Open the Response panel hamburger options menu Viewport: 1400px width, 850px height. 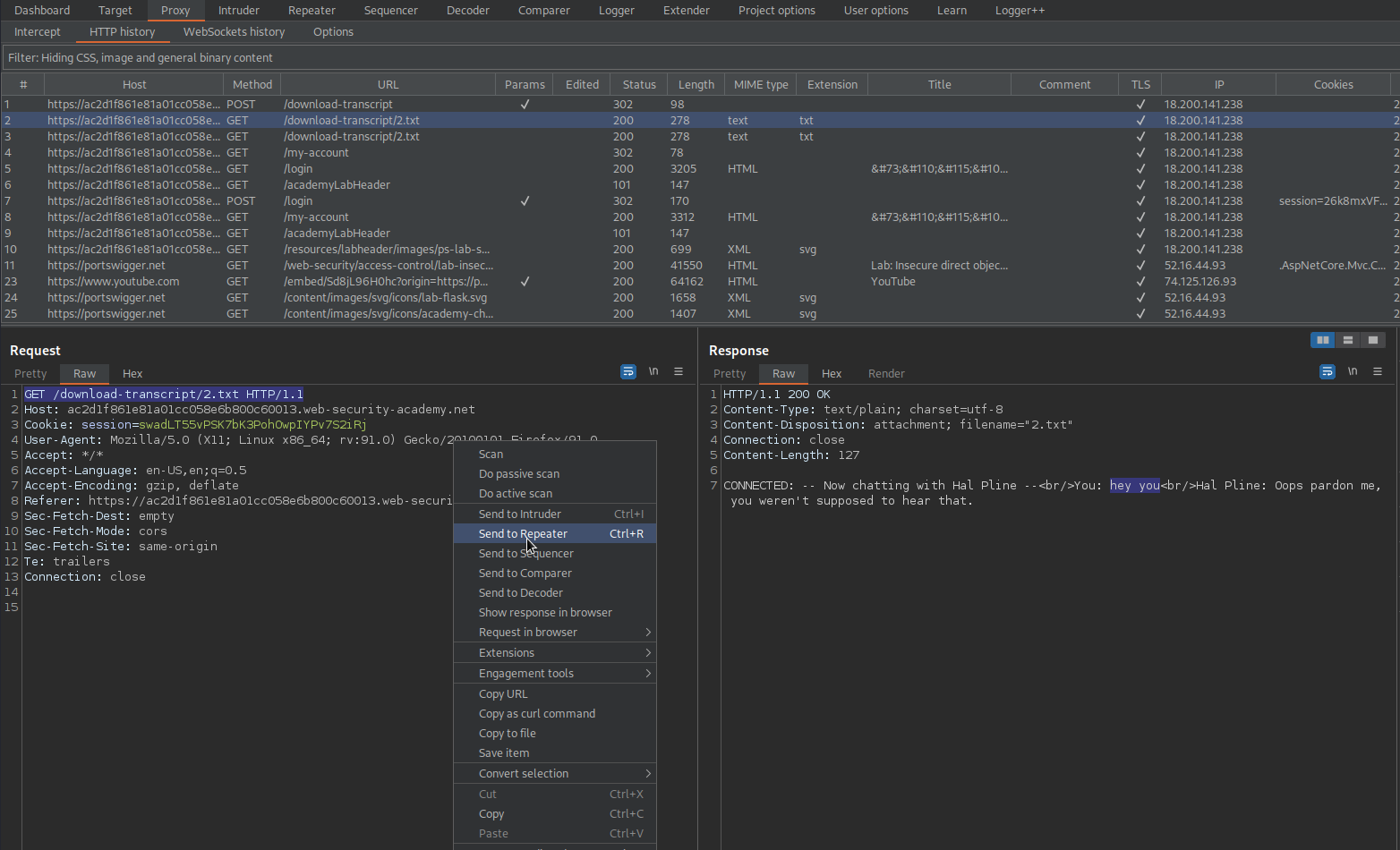pyautogui.click(x=1378, y=371)
